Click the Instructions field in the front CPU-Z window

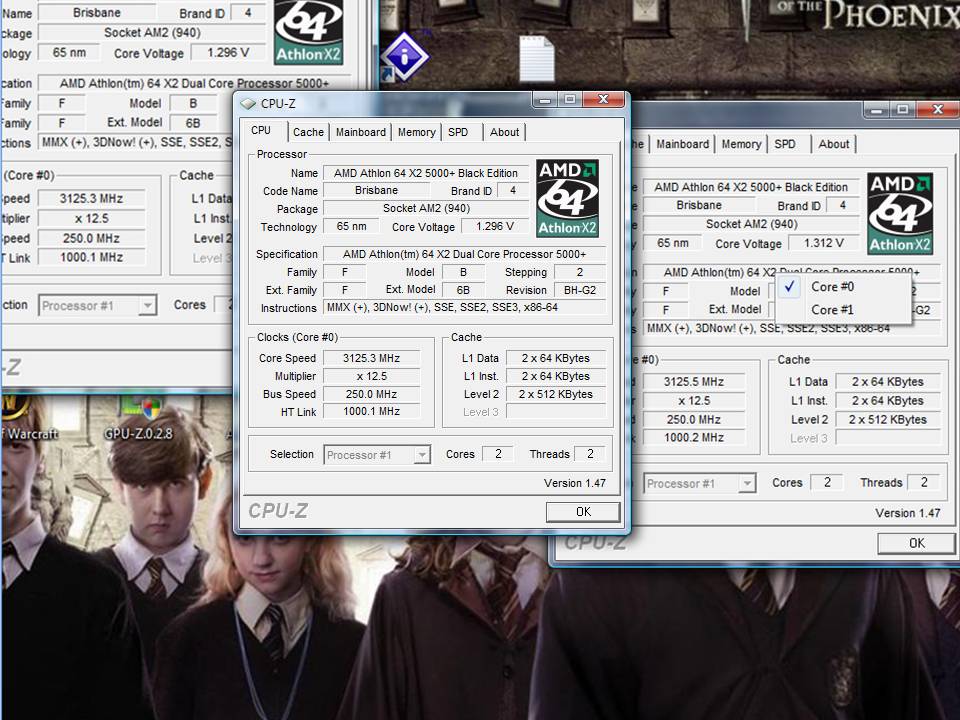(x=465, y=307)
